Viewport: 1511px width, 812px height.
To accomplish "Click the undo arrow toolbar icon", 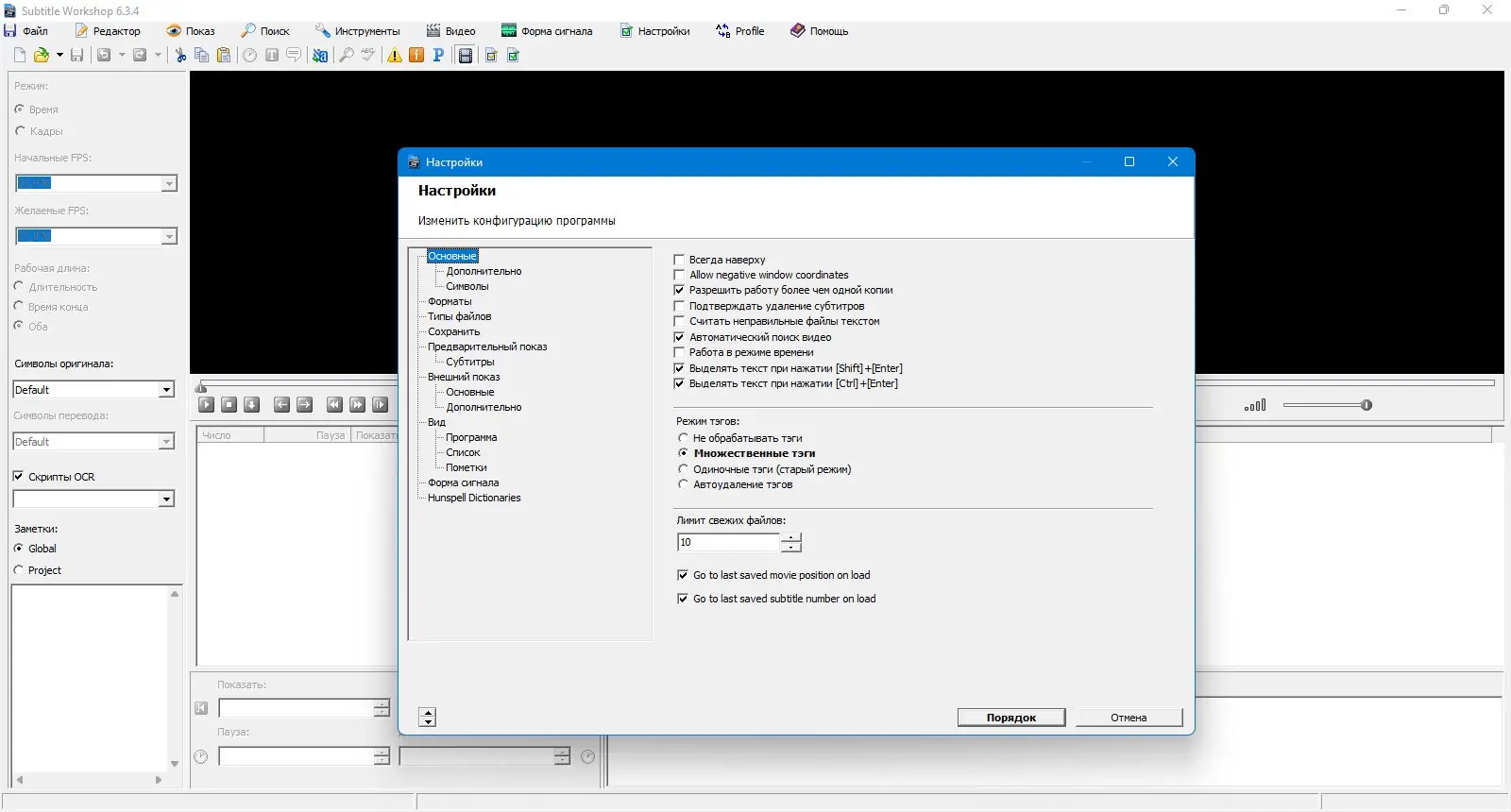I will [x=104, y=55].
